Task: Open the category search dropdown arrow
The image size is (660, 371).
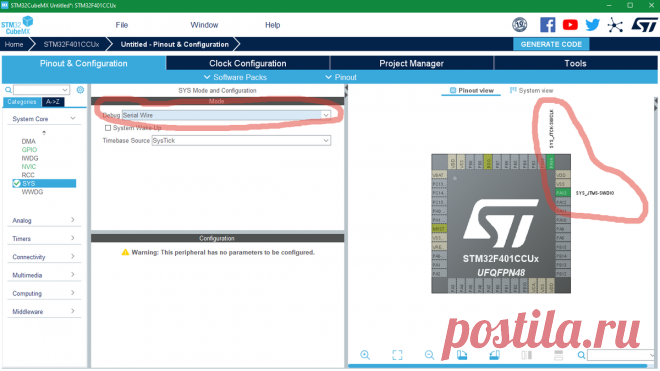Action: click(x=65, y=90)
